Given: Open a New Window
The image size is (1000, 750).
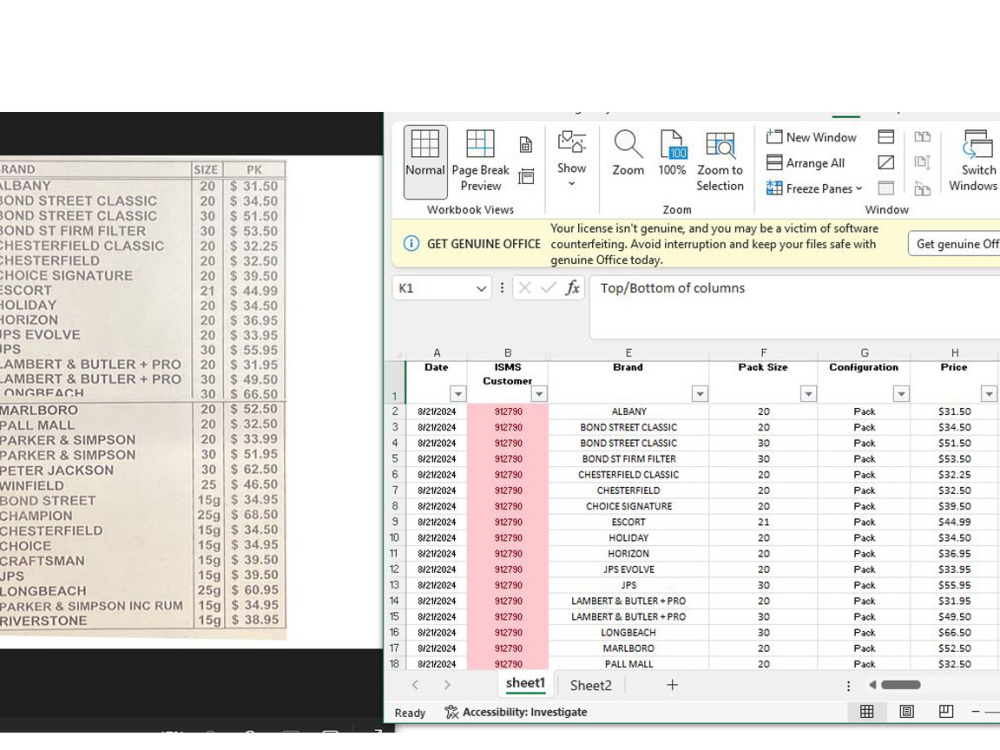Looking at the screenshot, I should point(811,137).
